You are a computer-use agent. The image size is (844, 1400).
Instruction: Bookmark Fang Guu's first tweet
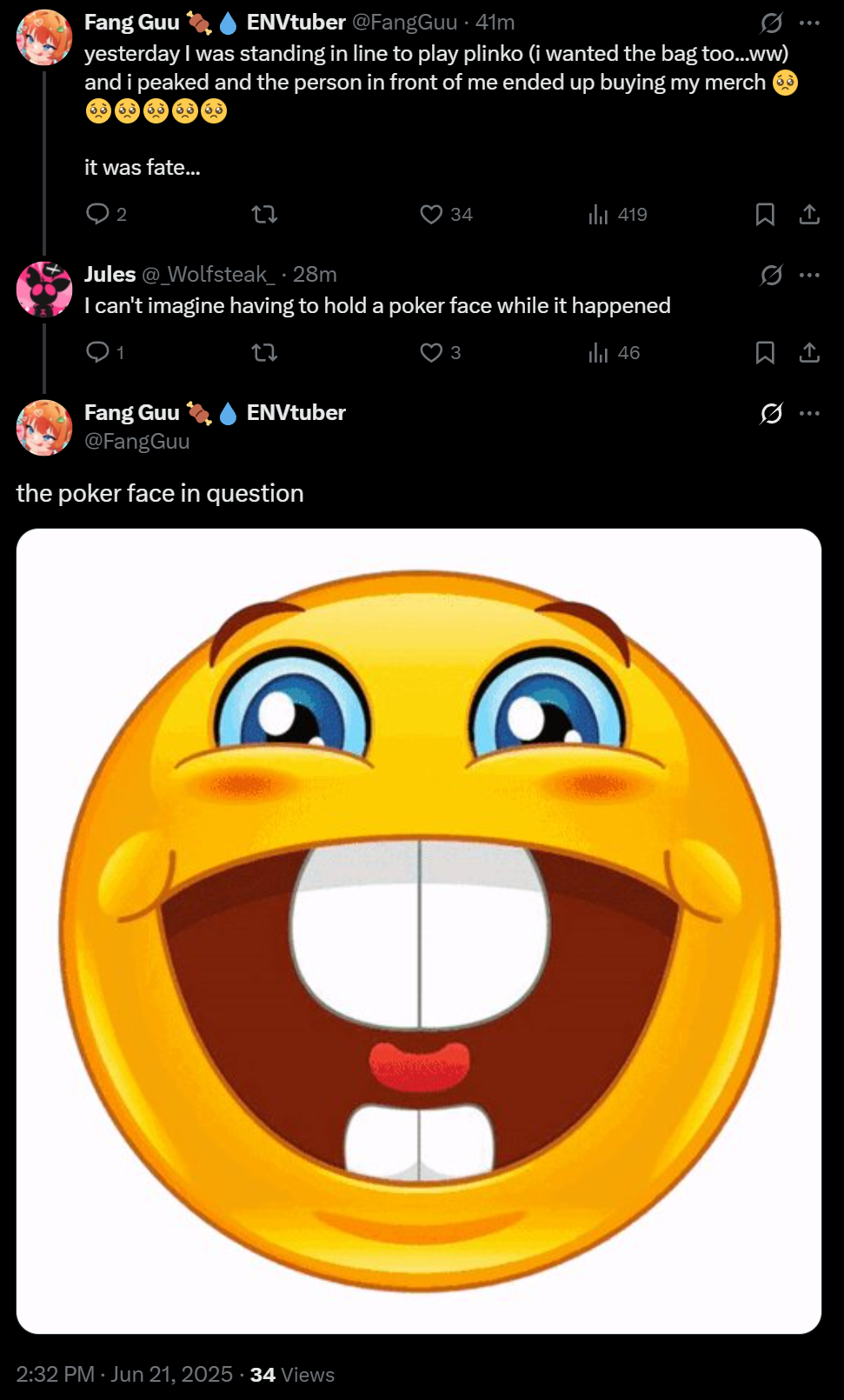click(x=765, y=214)
